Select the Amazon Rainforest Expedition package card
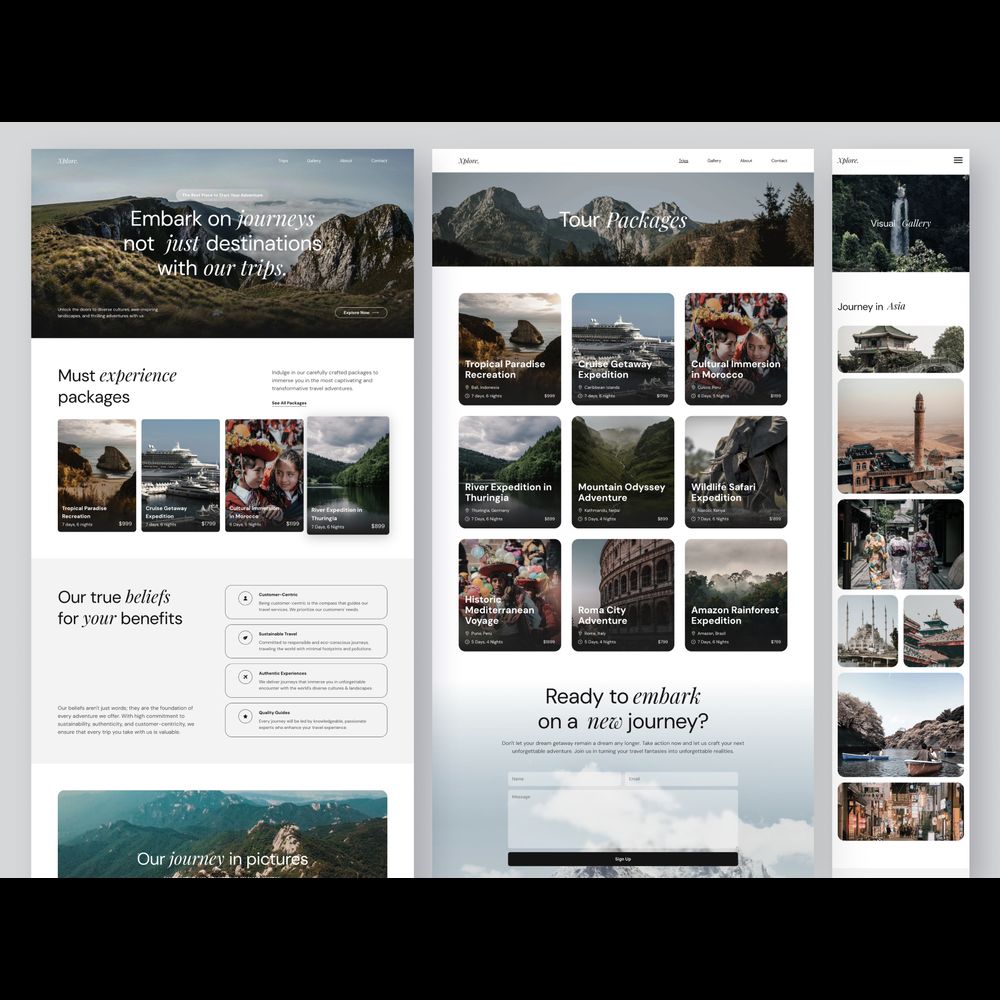Viewport: 1000px width, 1000px height. [x=735, y=594]
